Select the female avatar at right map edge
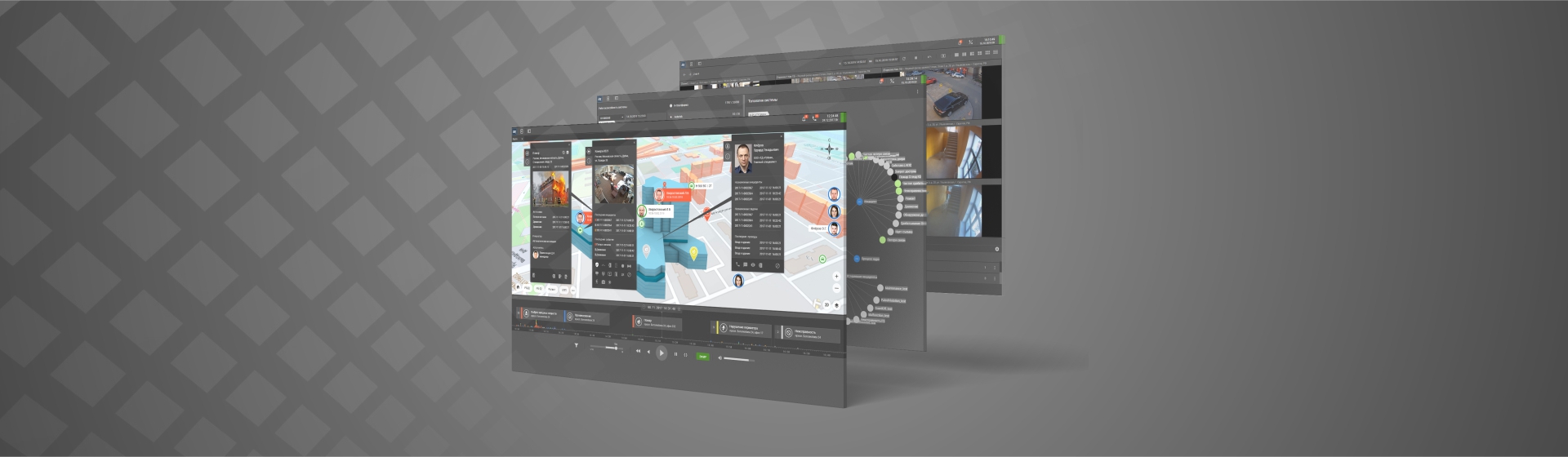The height and width of the screenshot is (457, 1568). 835,211
